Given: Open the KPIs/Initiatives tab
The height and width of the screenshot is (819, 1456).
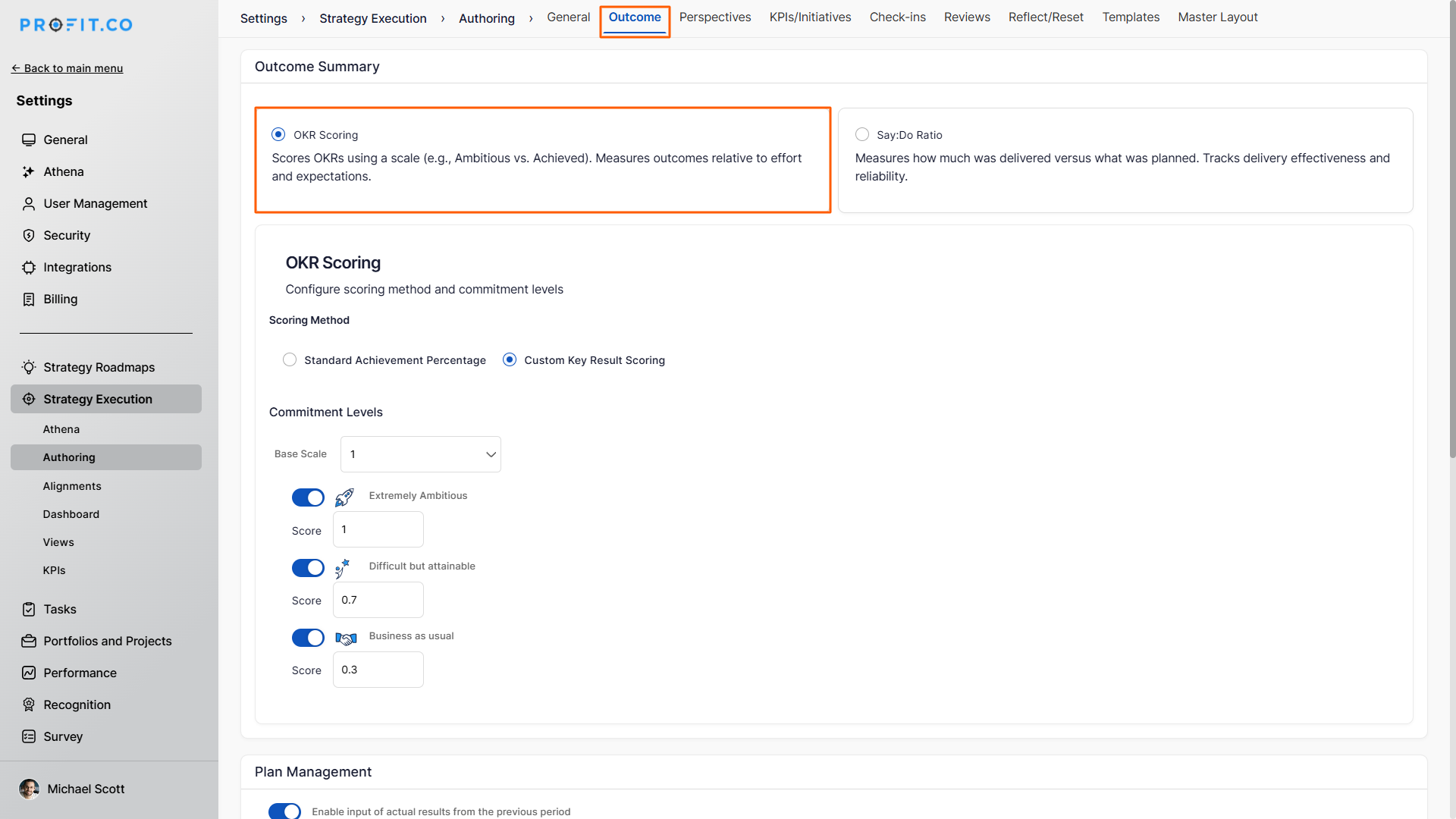Looking at the screenshot, I should point(810,17).
